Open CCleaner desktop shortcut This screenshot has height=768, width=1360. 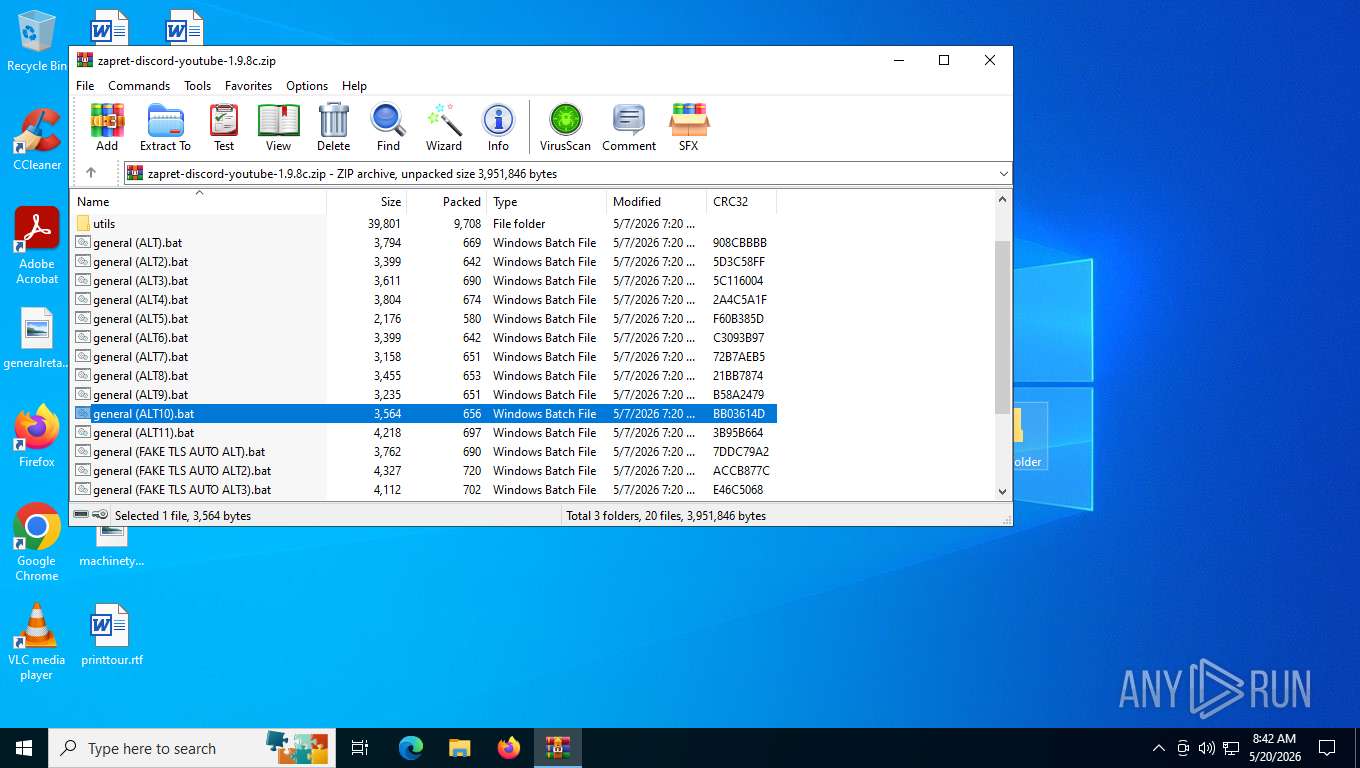37,139
